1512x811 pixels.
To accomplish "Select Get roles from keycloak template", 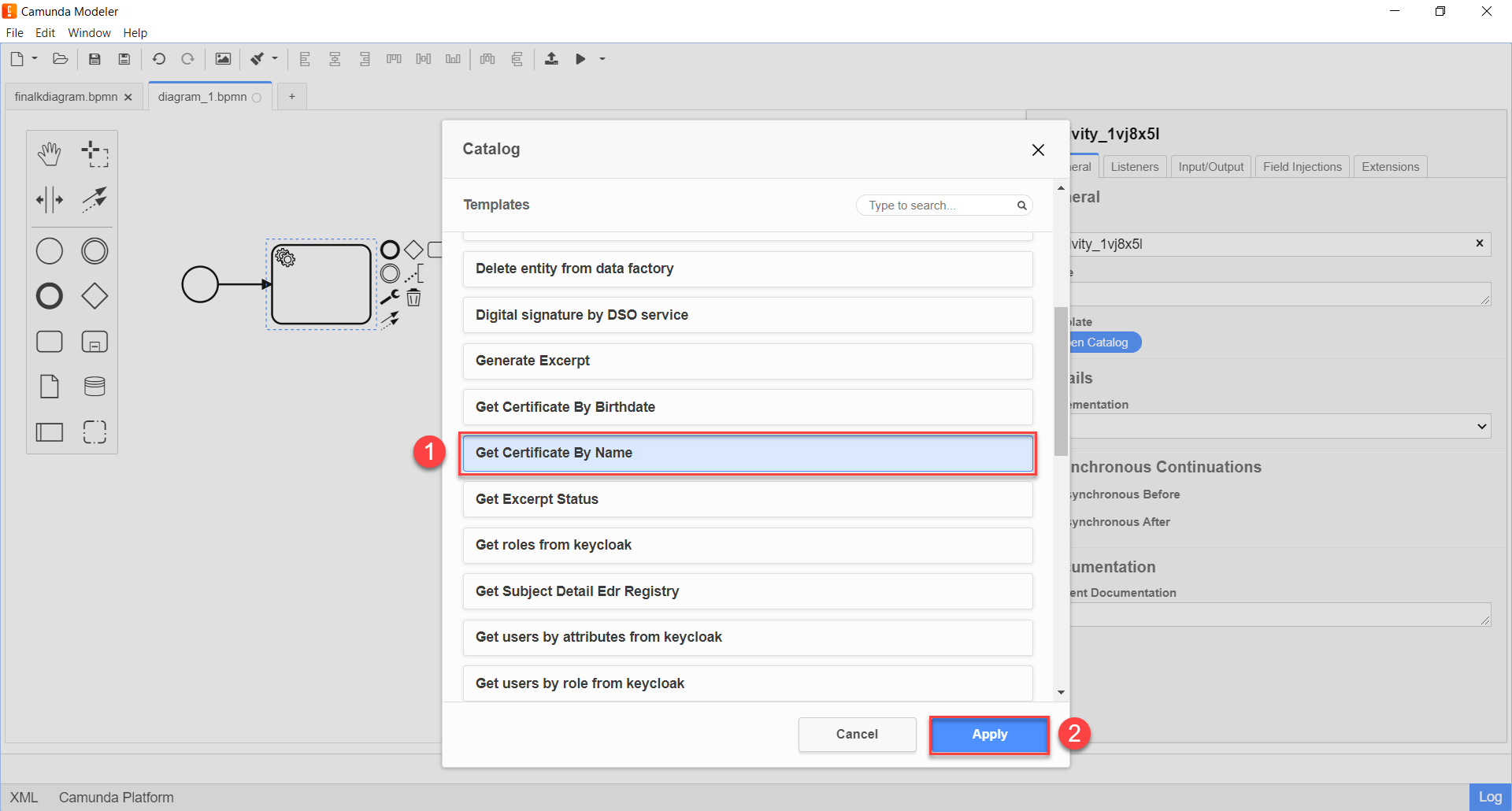I will click(747, 546).
